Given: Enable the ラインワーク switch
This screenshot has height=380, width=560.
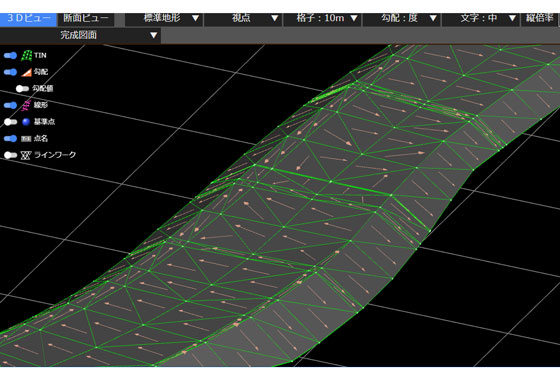Looking at the screenshot, I should (10, 155).
